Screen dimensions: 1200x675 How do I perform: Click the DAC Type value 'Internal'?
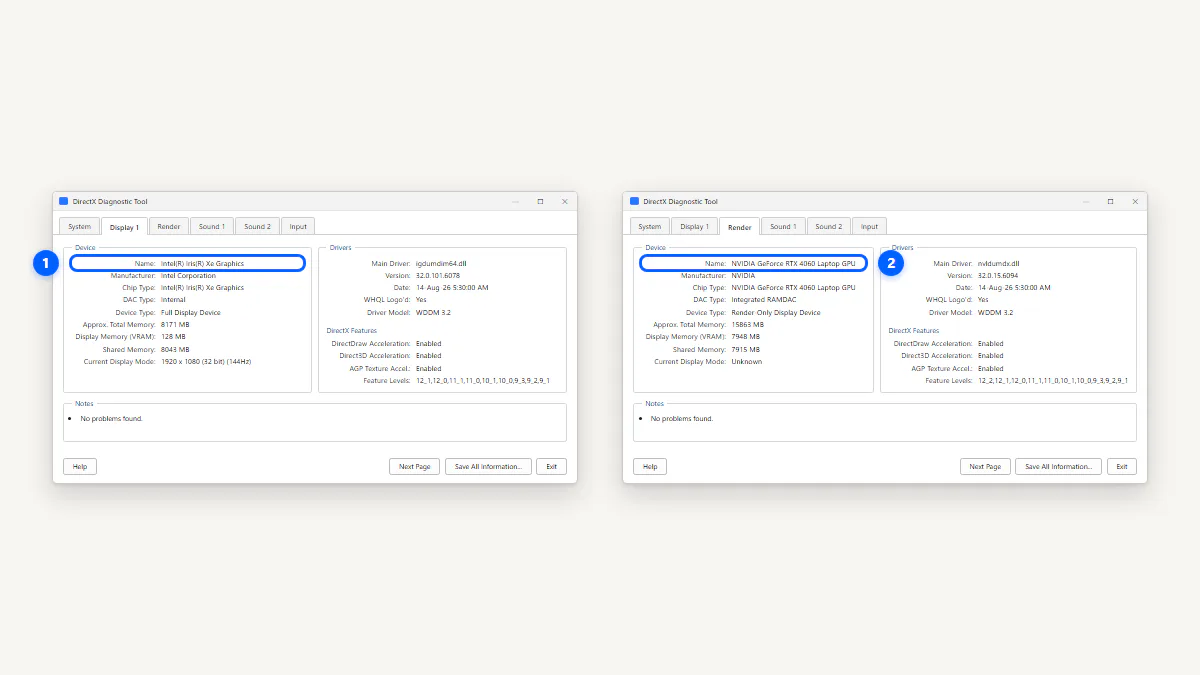(x=173, y=300)
